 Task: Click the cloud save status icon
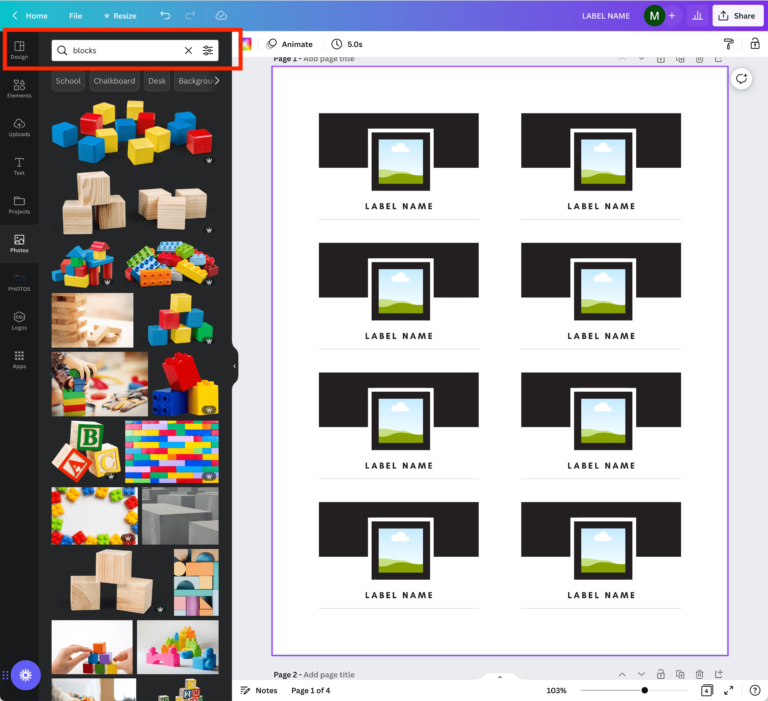[221, 16]
